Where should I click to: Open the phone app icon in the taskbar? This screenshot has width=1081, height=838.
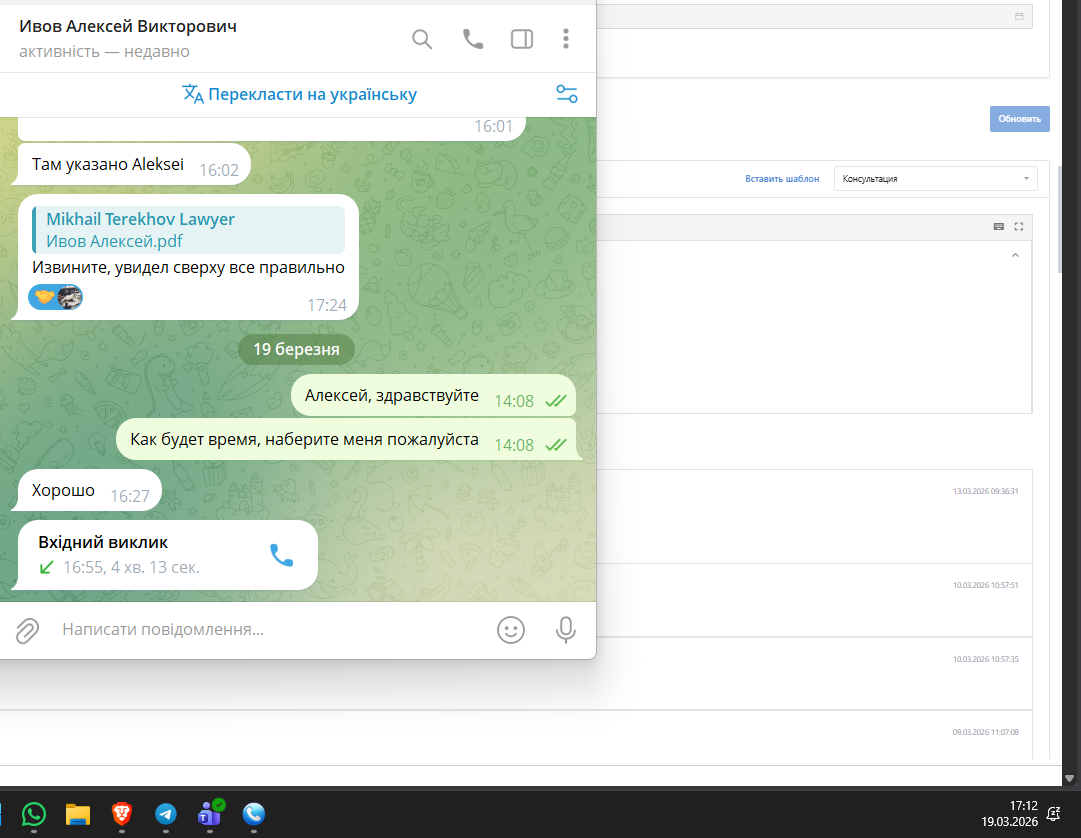click(x=254, y=815)
